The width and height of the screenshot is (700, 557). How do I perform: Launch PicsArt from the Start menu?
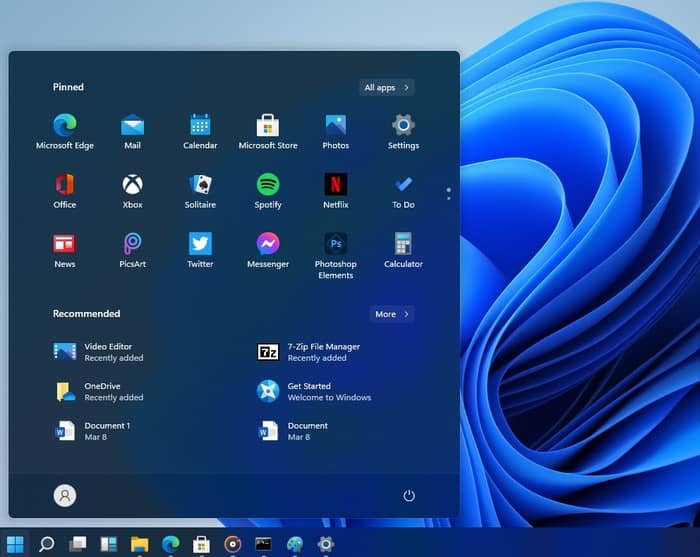132,245
